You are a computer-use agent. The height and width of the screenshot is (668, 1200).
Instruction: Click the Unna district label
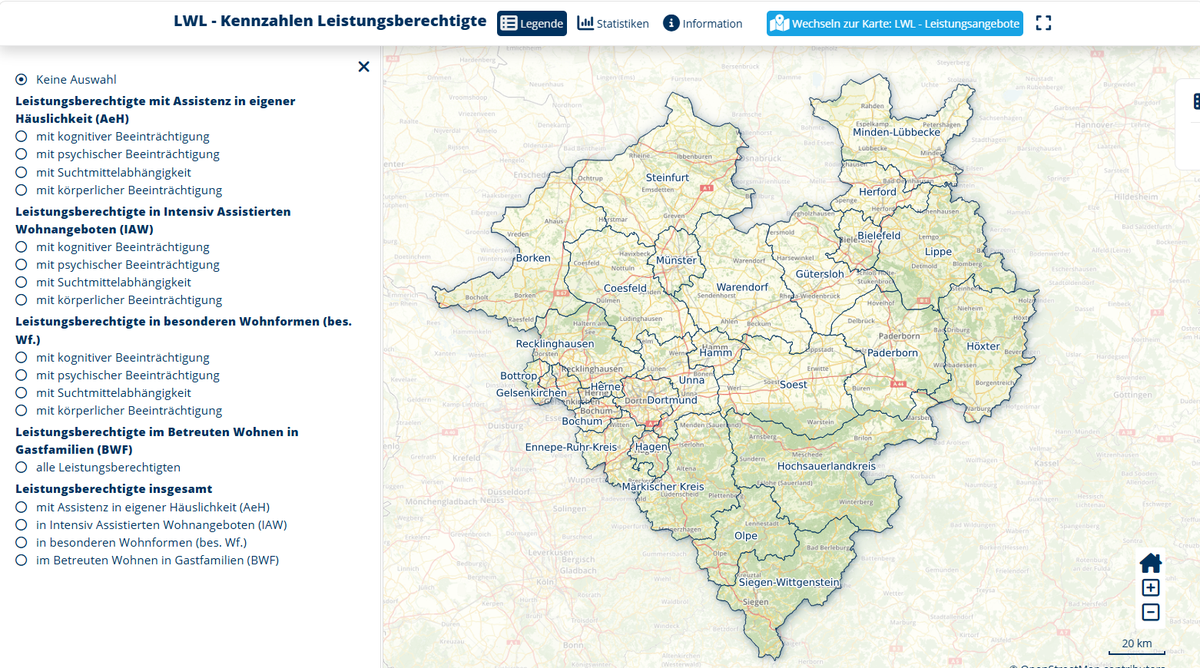pos(691,380)
